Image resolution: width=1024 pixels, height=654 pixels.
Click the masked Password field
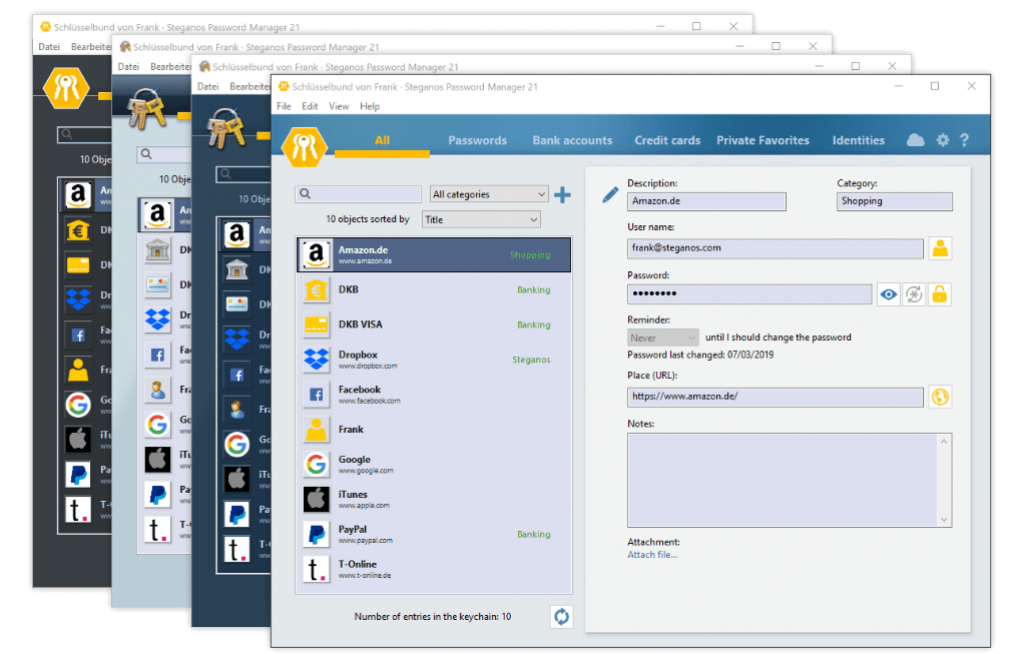point(749,294)
